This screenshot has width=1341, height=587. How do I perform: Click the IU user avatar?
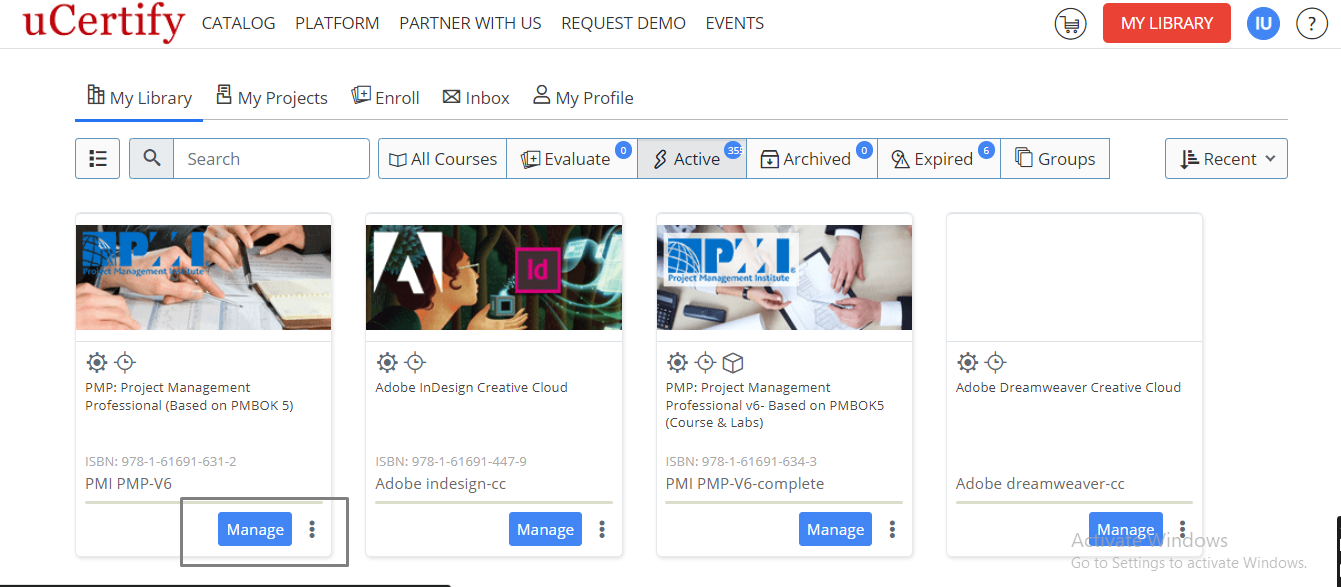click(1263, 23)
